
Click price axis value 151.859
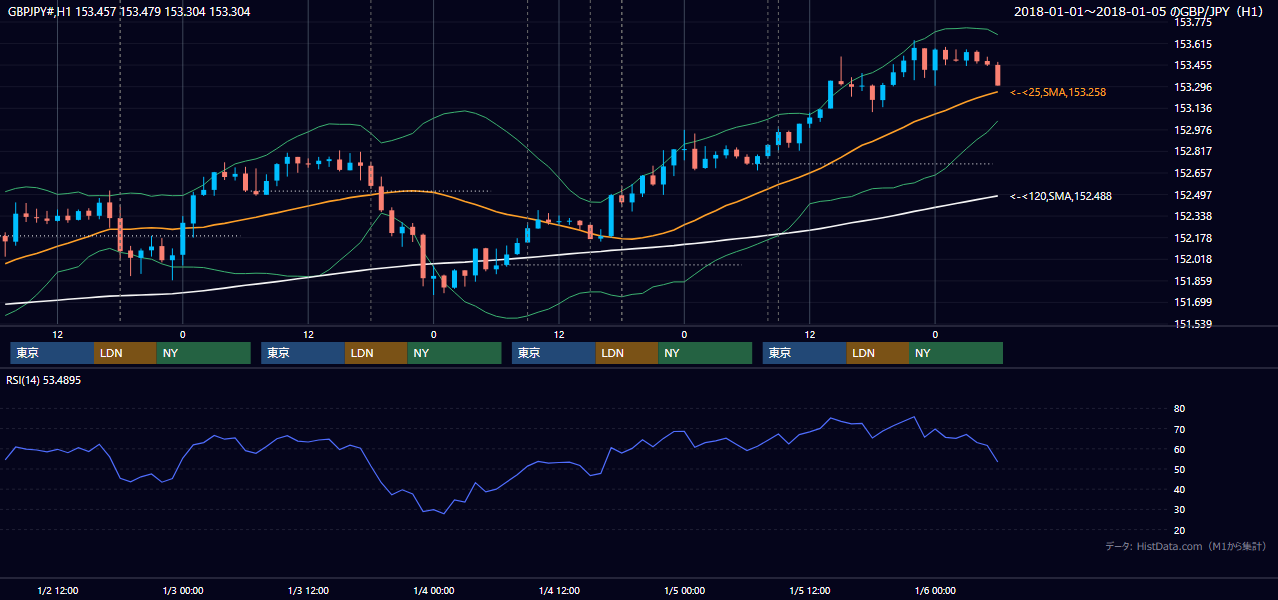(1193, 281)
